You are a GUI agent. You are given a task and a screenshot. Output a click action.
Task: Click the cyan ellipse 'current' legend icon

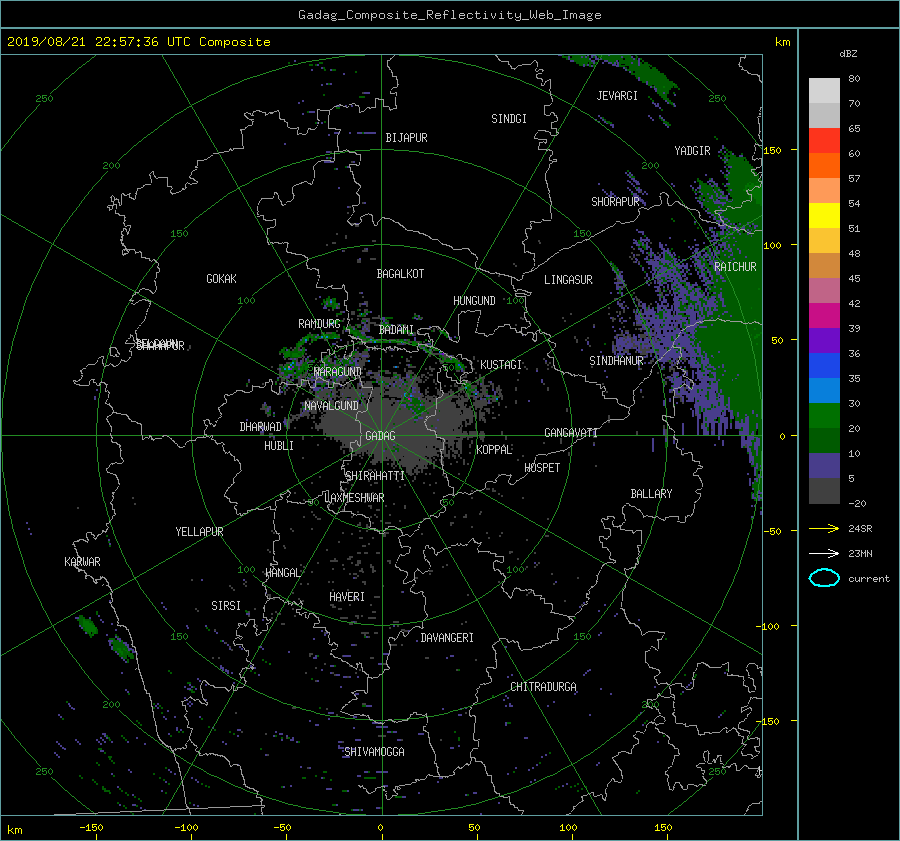pos(824,578)
